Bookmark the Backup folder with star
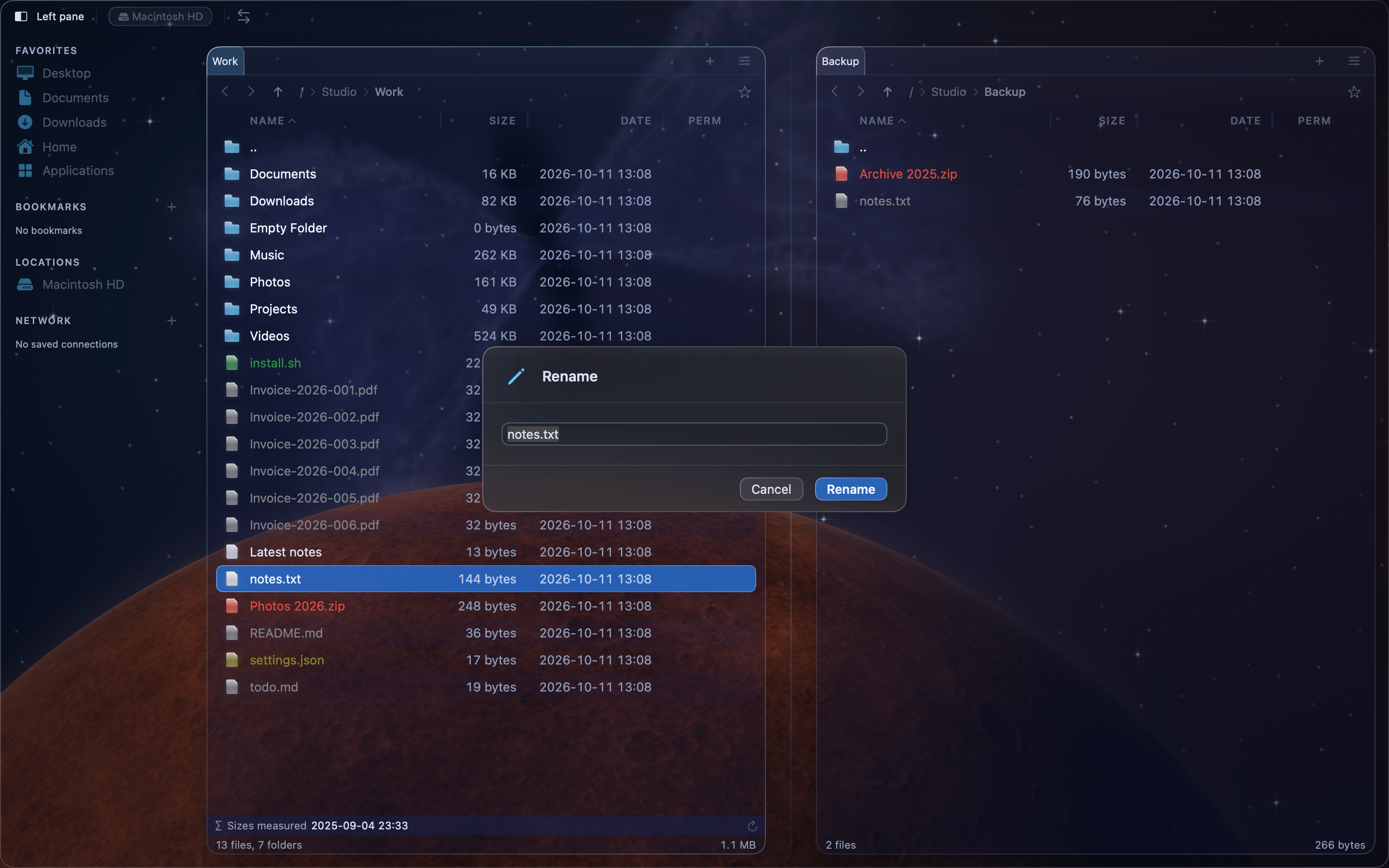Image resolution: width=1389 pixels, height=868 pixels. click(x=1354, y=92)
